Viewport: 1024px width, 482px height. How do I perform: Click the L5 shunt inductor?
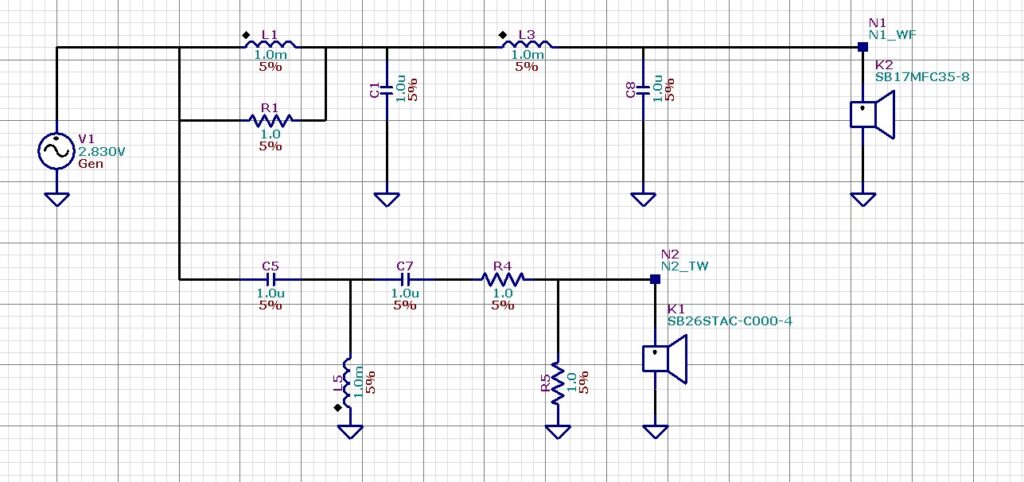[350, 380]
